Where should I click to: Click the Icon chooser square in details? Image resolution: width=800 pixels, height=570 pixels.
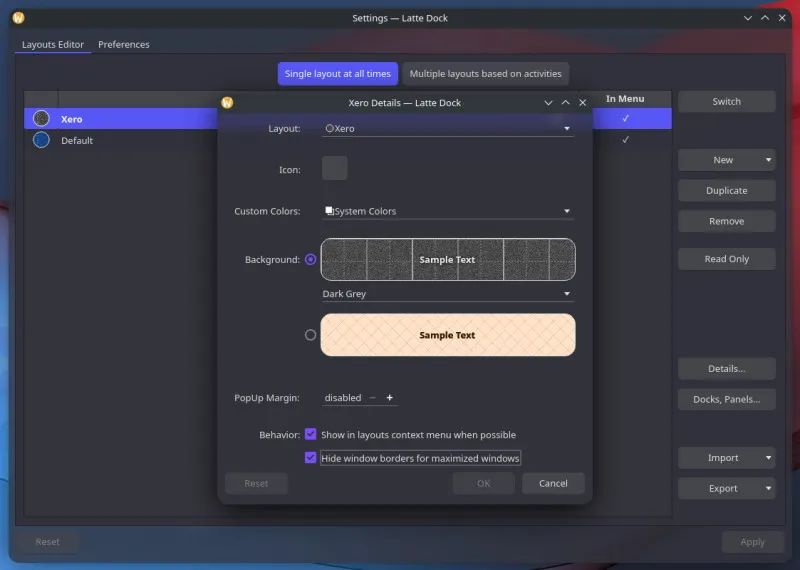click(335, 168)
